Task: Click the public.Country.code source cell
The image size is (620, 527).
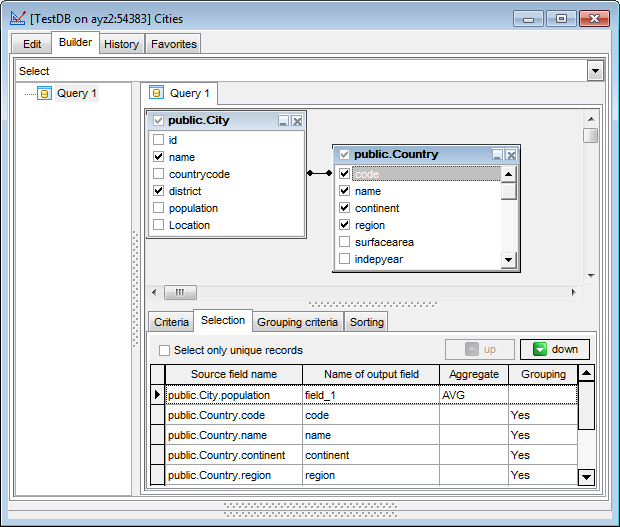Action: [234, 415]
